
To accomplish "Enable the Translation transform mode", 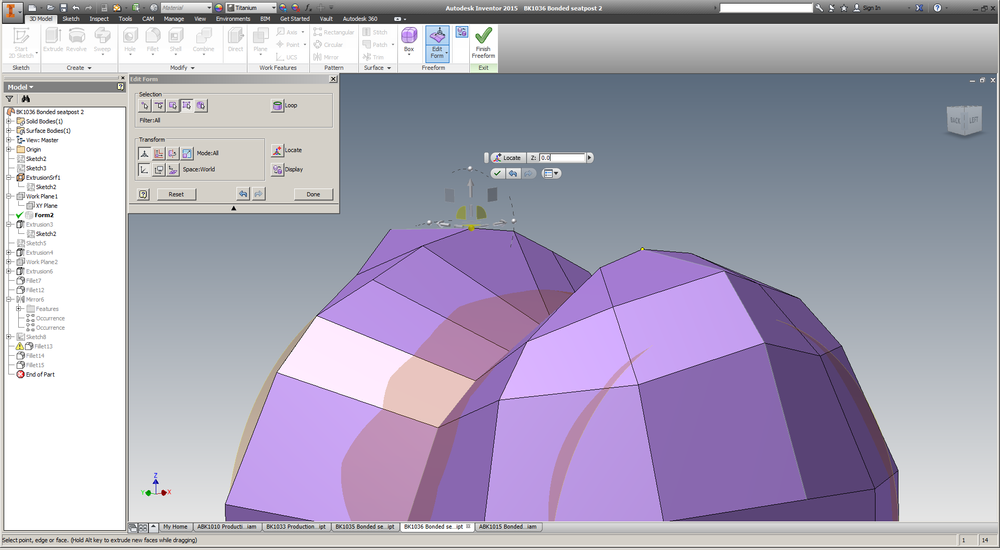I will (x=159, y=153).
